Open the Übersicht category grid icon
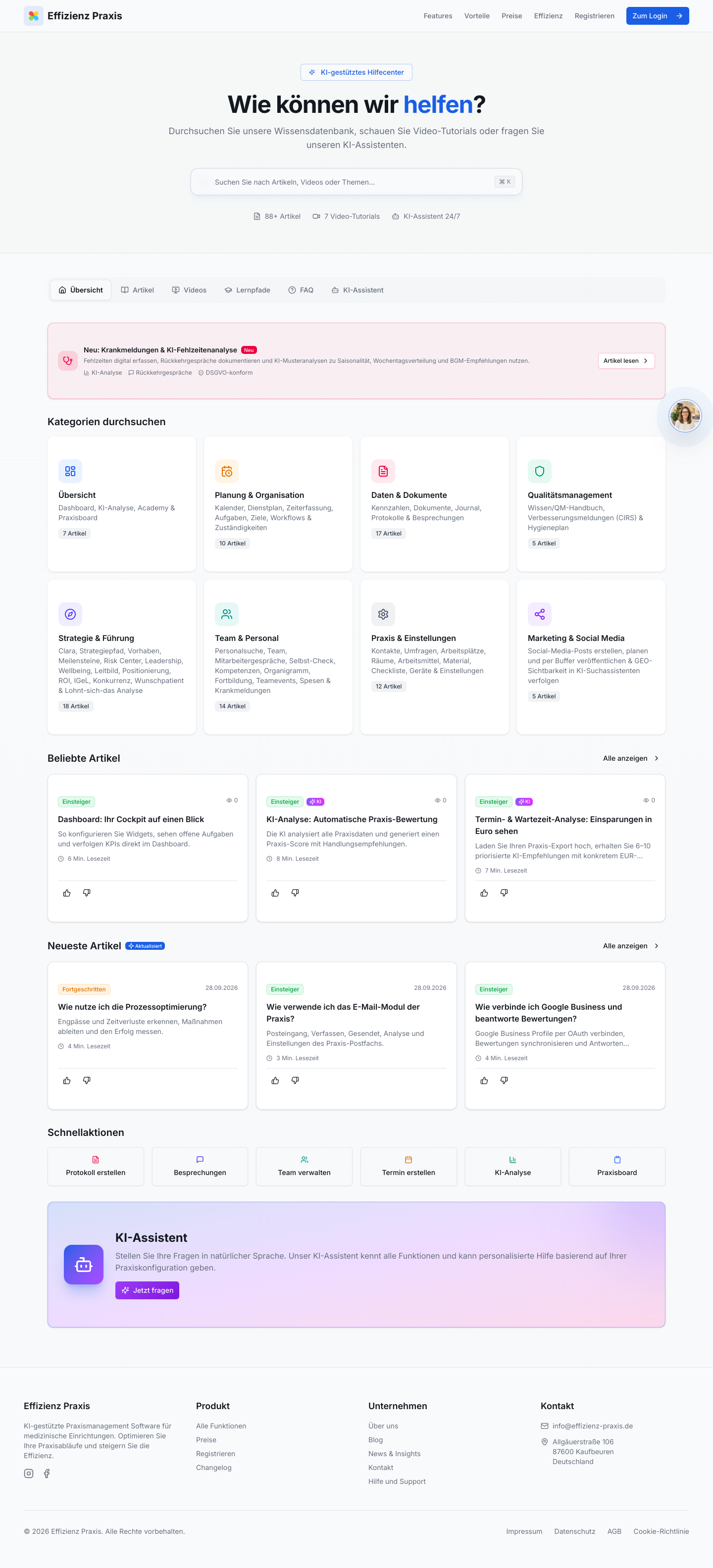This screenshot has height=1568, width=713. (70, 471)
